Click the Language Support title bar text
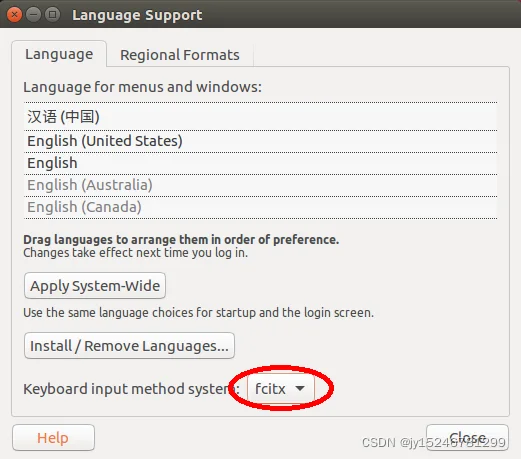The width and height of the screenshot is (521, 459). (137, 15)
